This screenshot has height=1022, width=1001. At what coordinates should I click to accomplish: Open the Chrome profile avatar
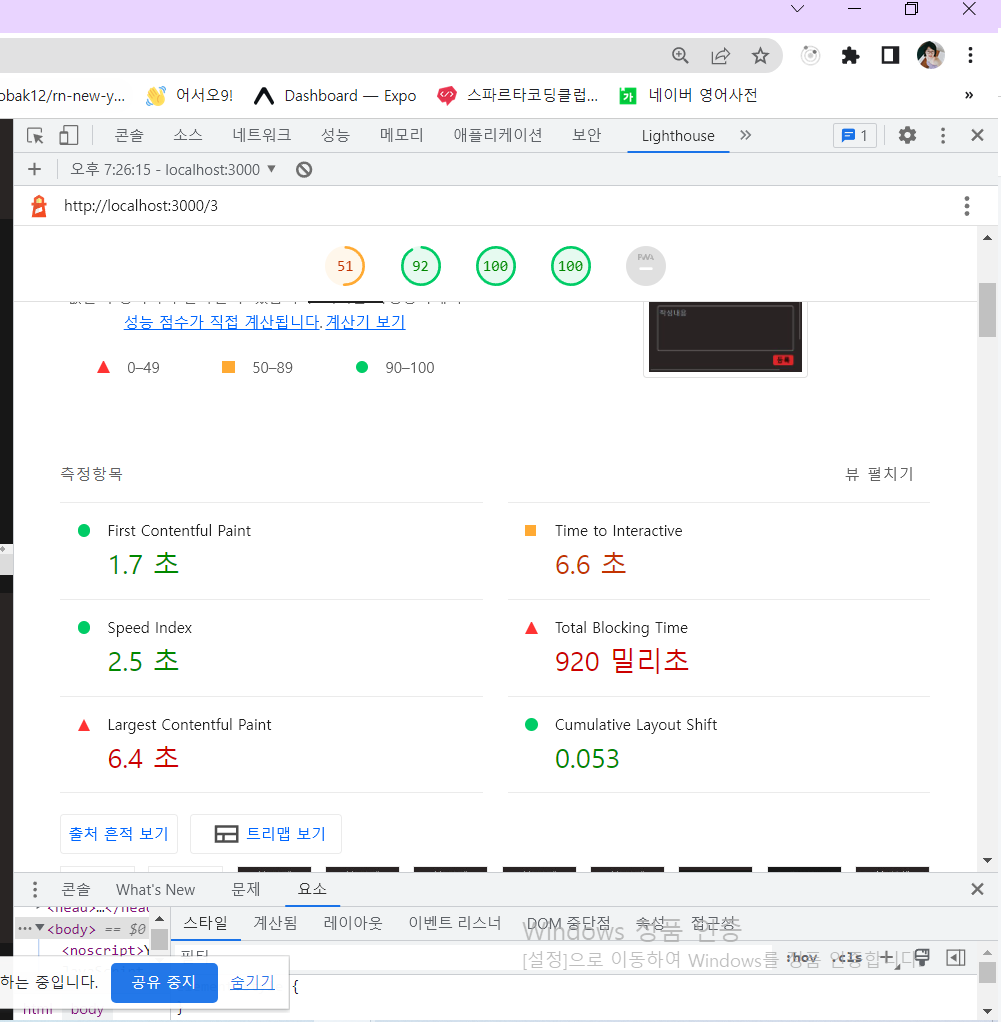[930, 55]
